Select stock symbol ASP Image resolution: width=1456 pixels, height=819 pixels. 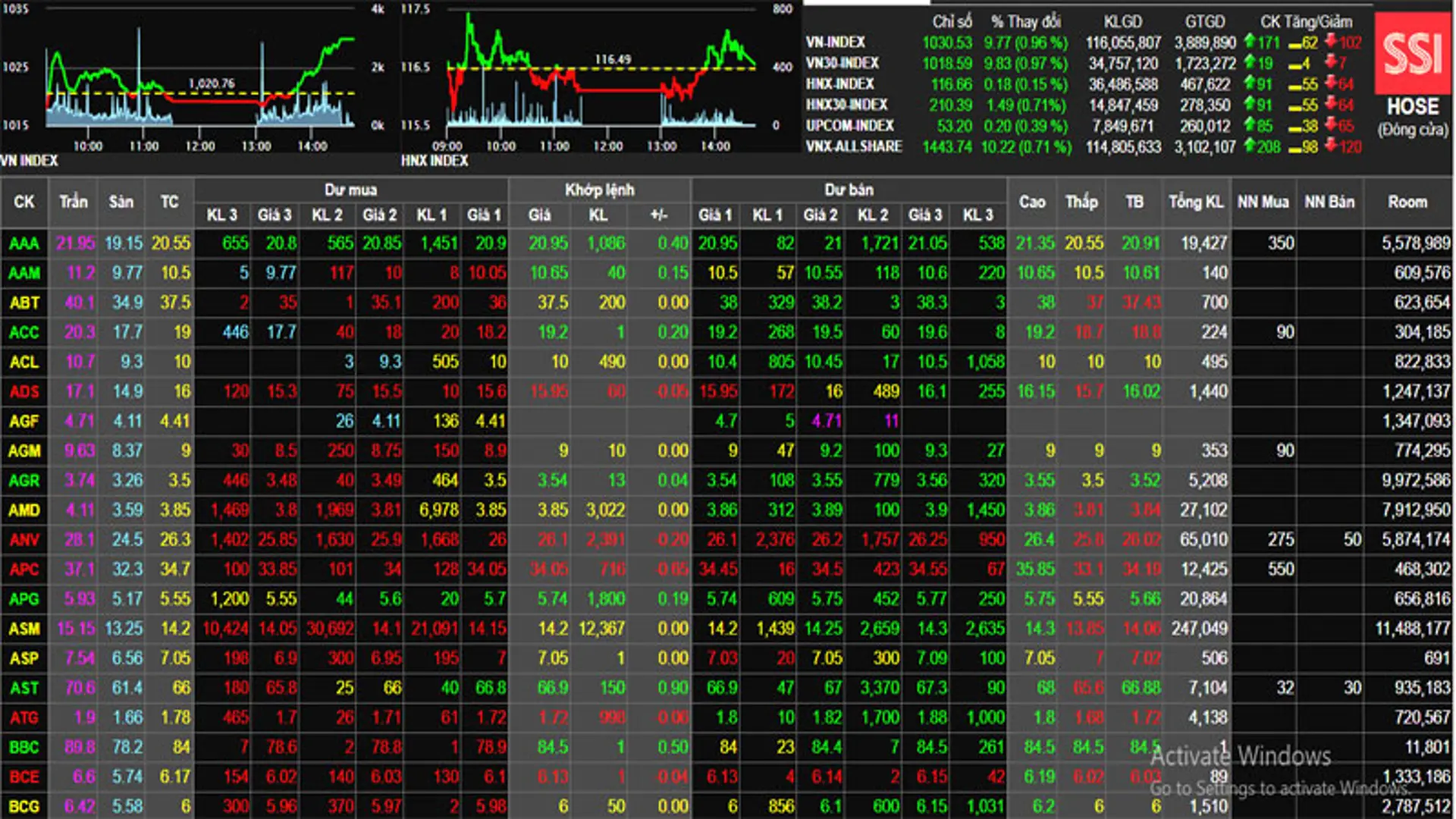[x=24, y=658]
